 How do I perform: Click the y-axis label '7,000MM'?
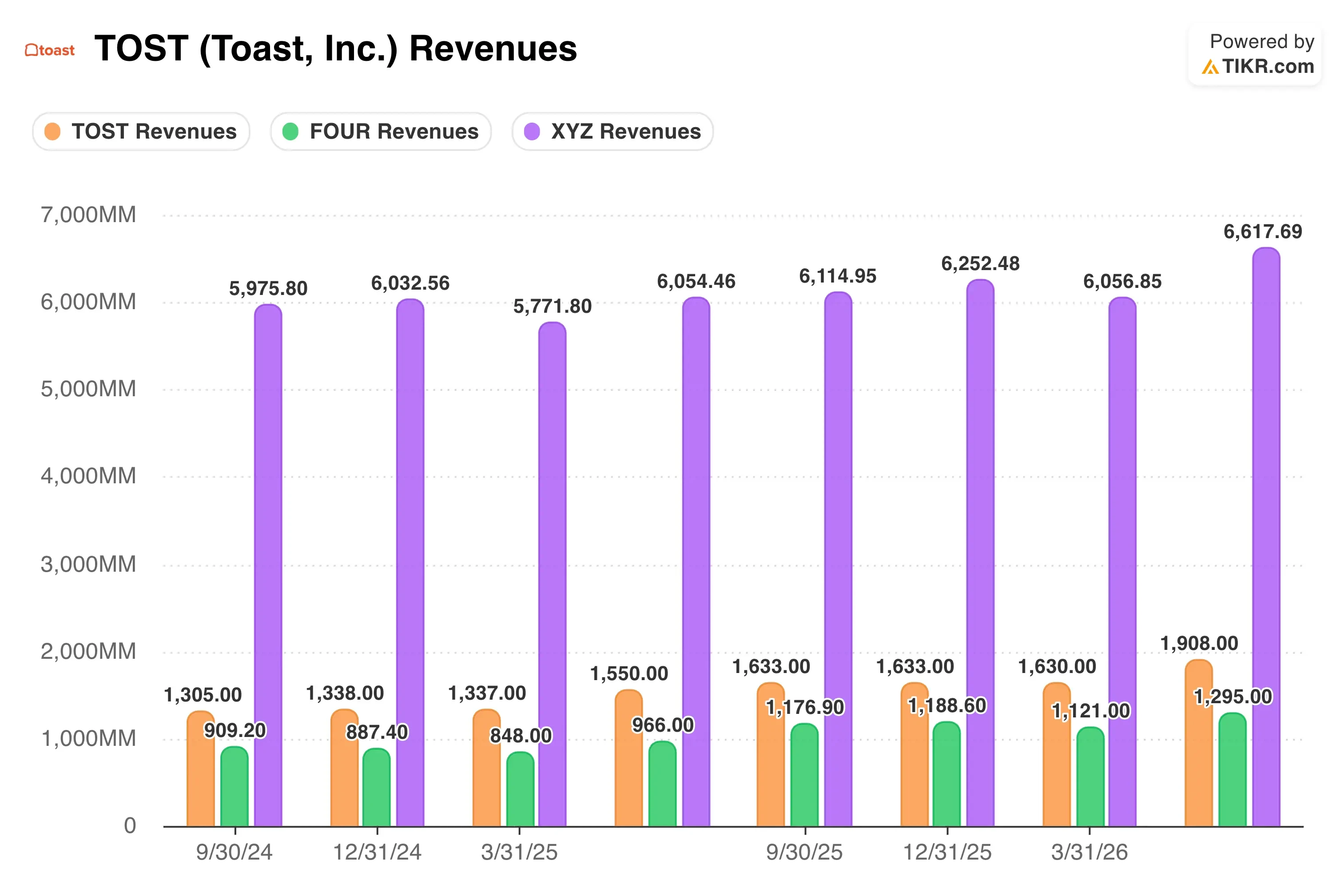pos(88,215)
